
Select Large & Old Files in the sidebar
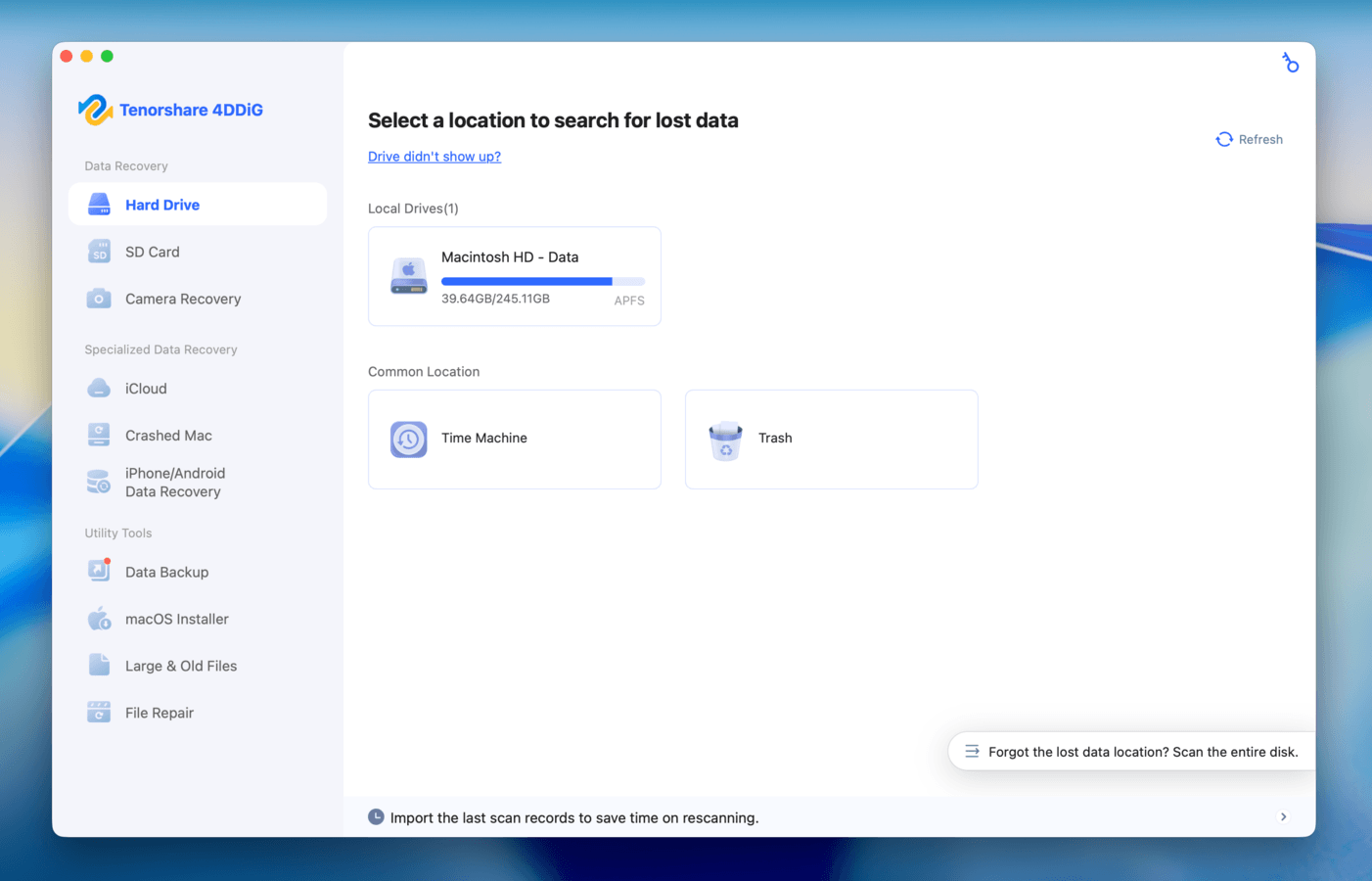180,665
